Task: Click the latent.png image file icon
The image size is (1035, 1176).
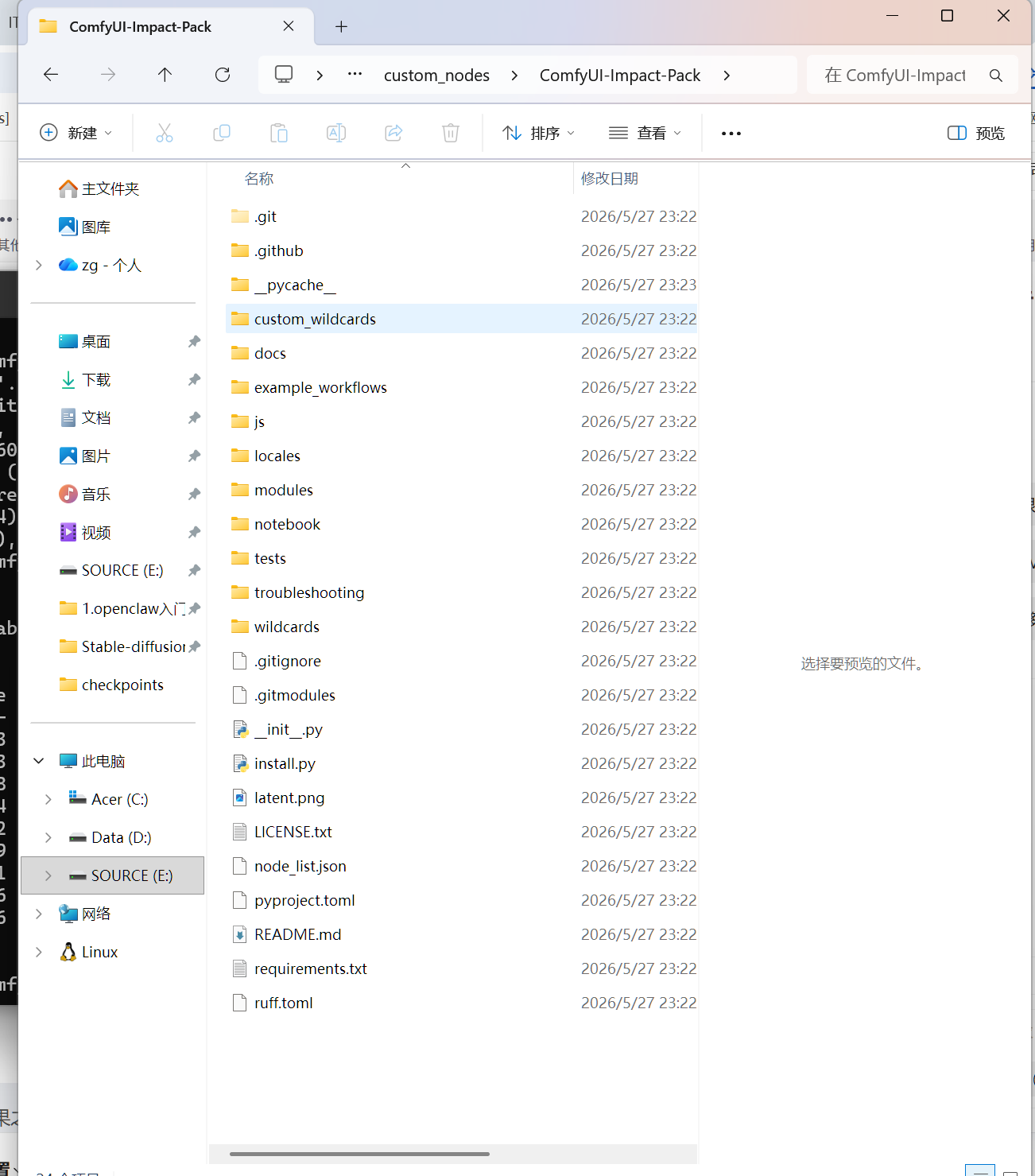Action: point(240,798)
